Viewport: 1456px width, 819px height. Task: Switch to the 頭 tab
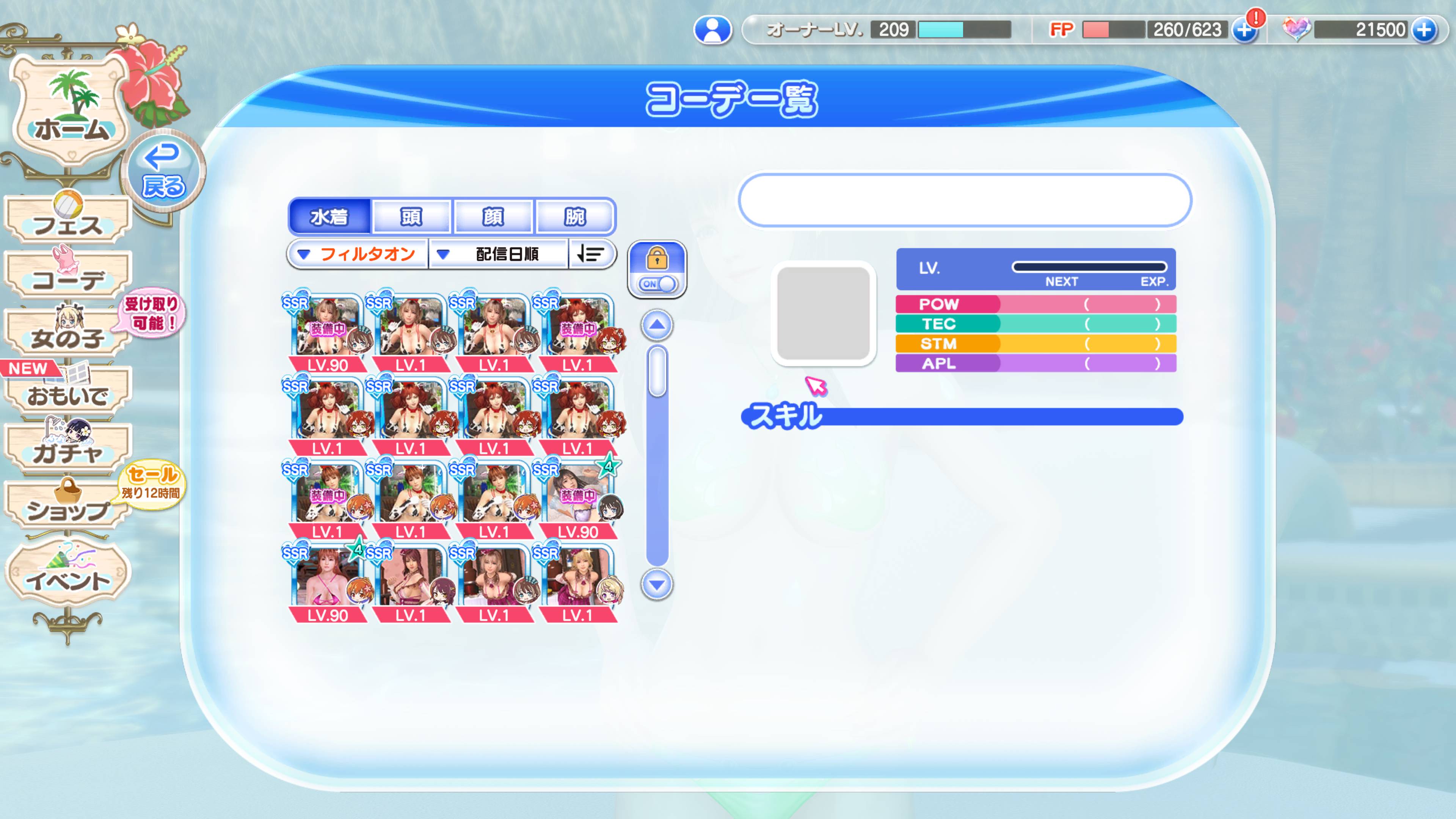[411, 217]
